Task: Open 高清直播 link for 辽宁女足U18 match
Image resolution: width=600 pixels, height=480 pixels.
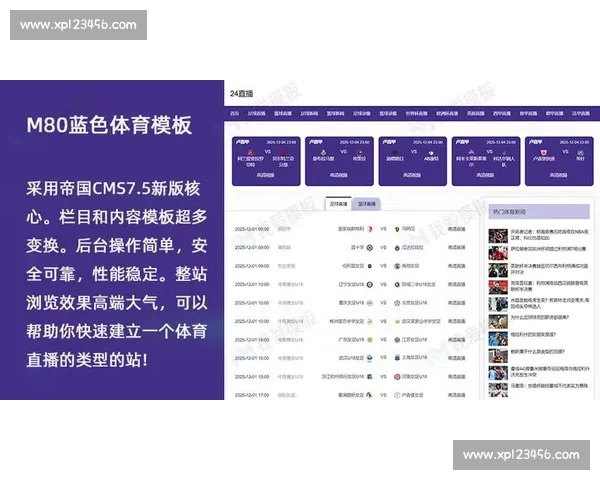Action: coord(456,284)
